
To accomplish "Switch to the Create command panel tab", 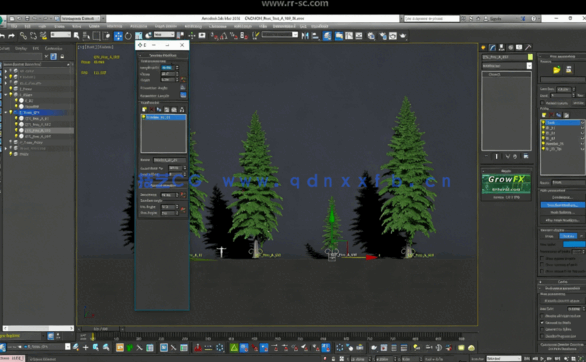I will (484, 47).
